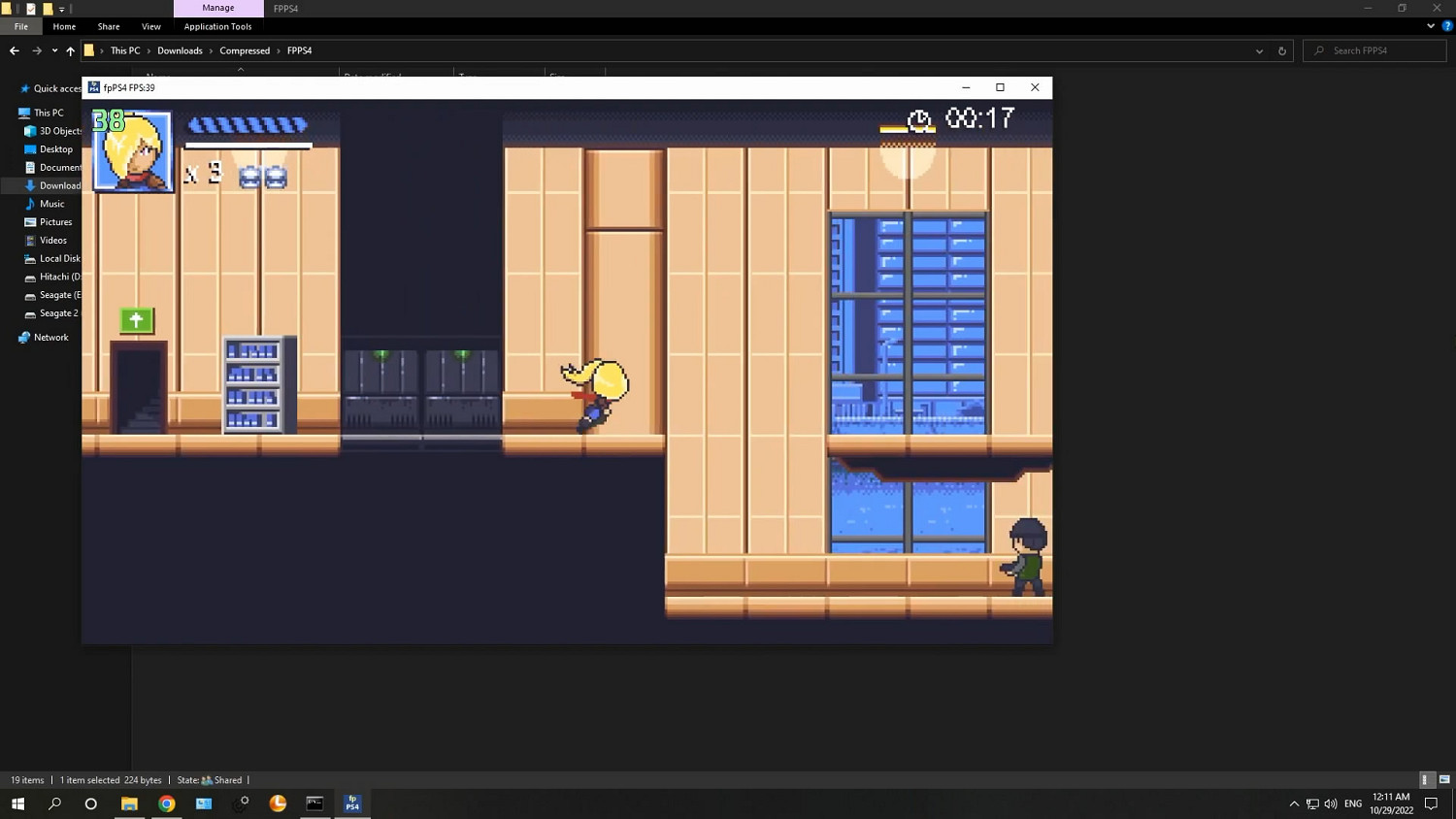Open the command prompt taskbar icon
Screen dimensions: 1456x819
click(x=314, y=803)
